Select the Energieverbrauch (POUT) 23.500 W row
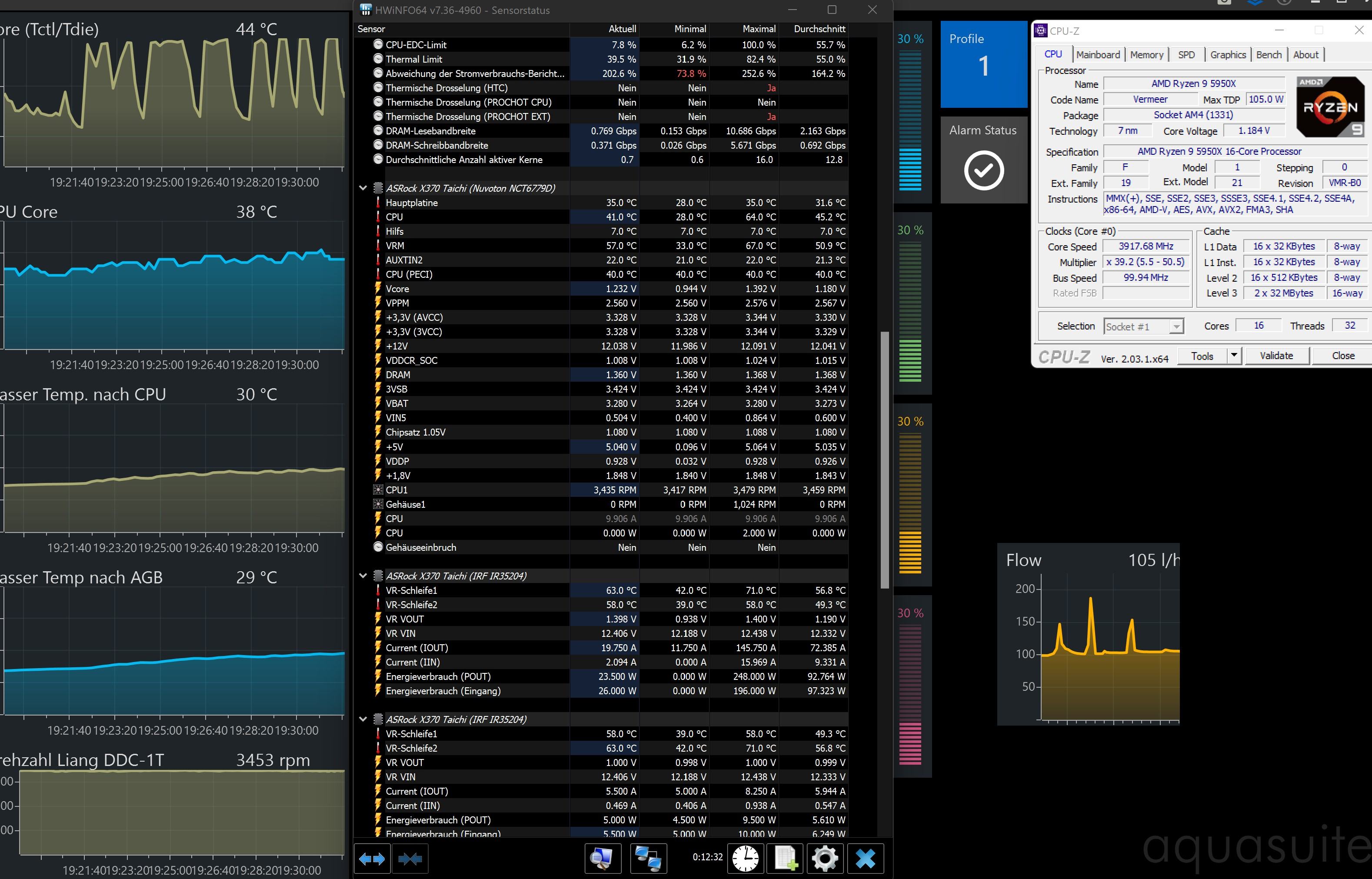The width and height of the screenshot is (1372, 879). coord(600,676)
